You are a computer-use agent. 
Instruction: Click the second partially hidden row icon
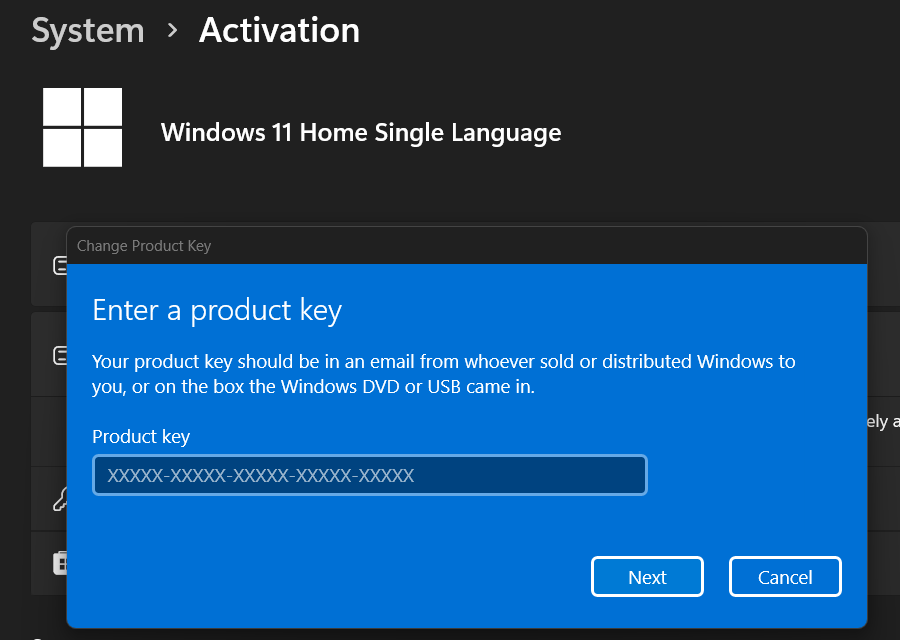pos(60,356)
